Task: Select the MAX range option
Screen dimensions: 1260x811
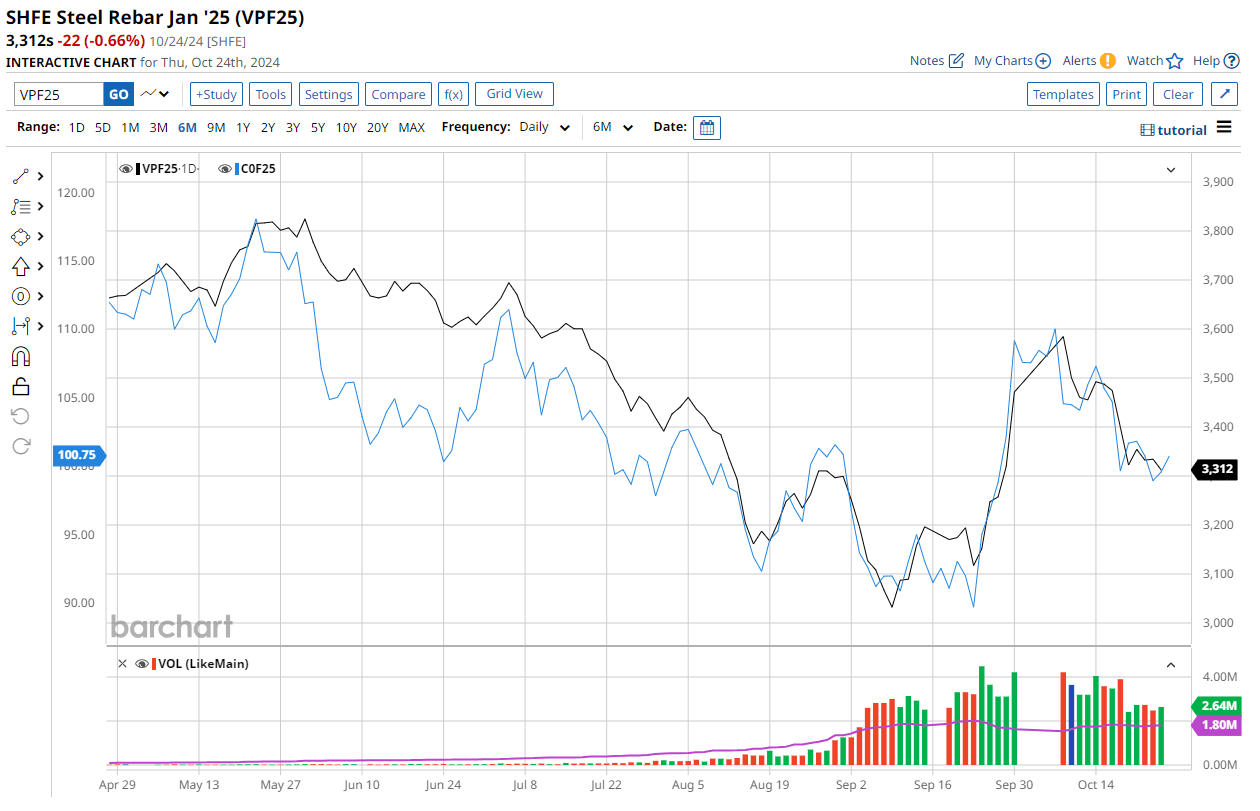Action: click(411, 127)
